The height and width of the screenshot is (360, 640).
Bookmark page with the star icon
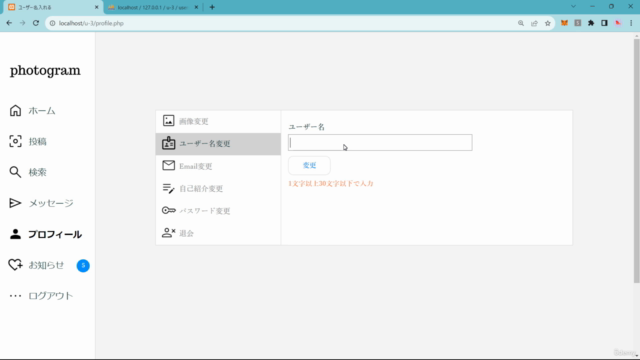[548, 23]
